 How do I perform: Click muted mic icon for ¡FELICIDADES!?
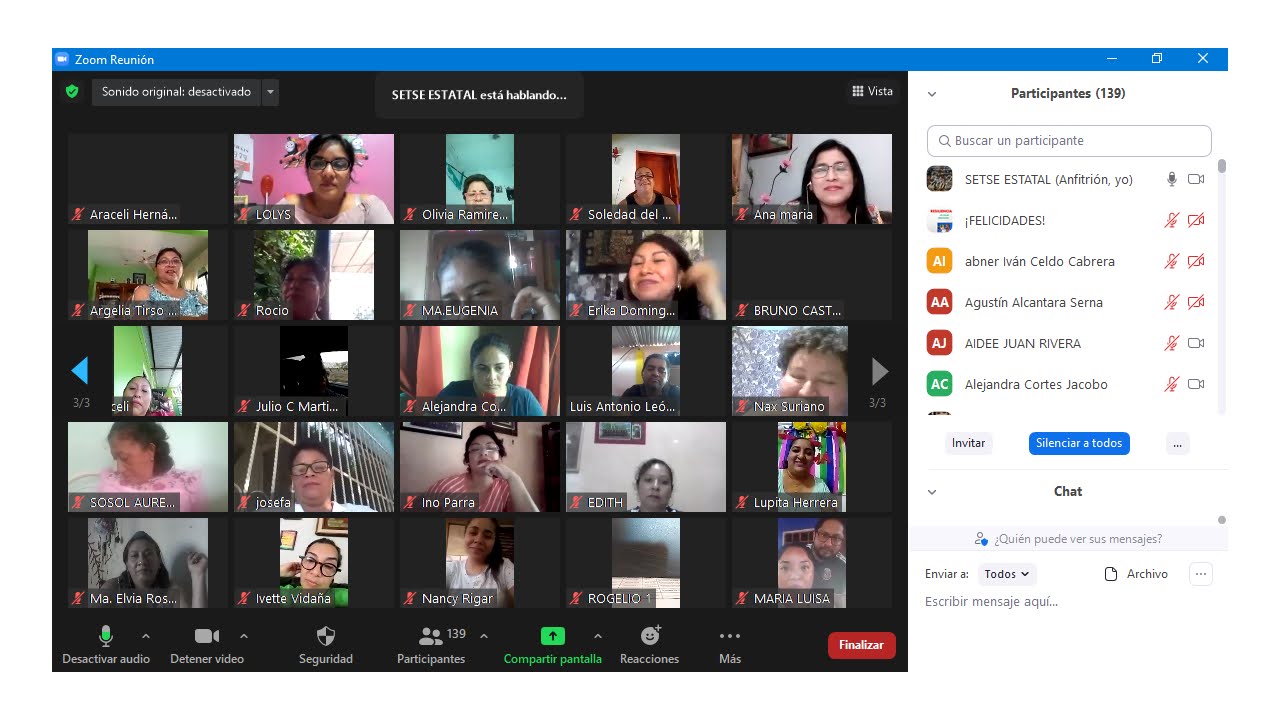tap(1172, 221)
